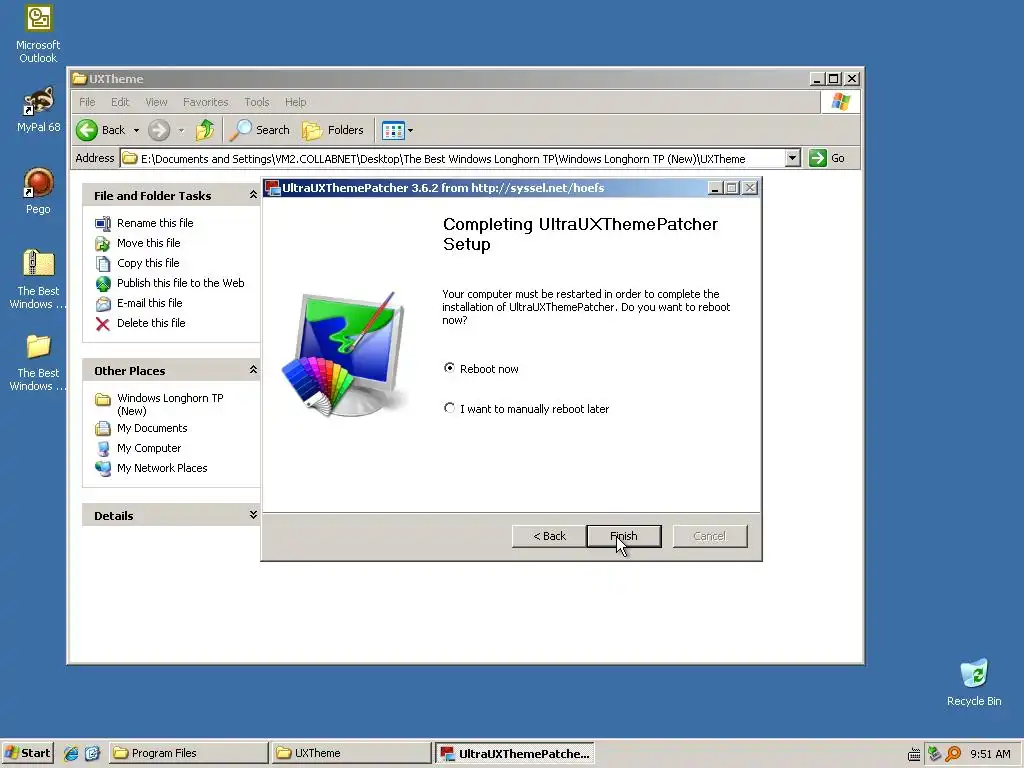This screenshot has width=1024, height=768.
Task: Open Forward button history dropdown arrow
Action: [x=181, y=130]
